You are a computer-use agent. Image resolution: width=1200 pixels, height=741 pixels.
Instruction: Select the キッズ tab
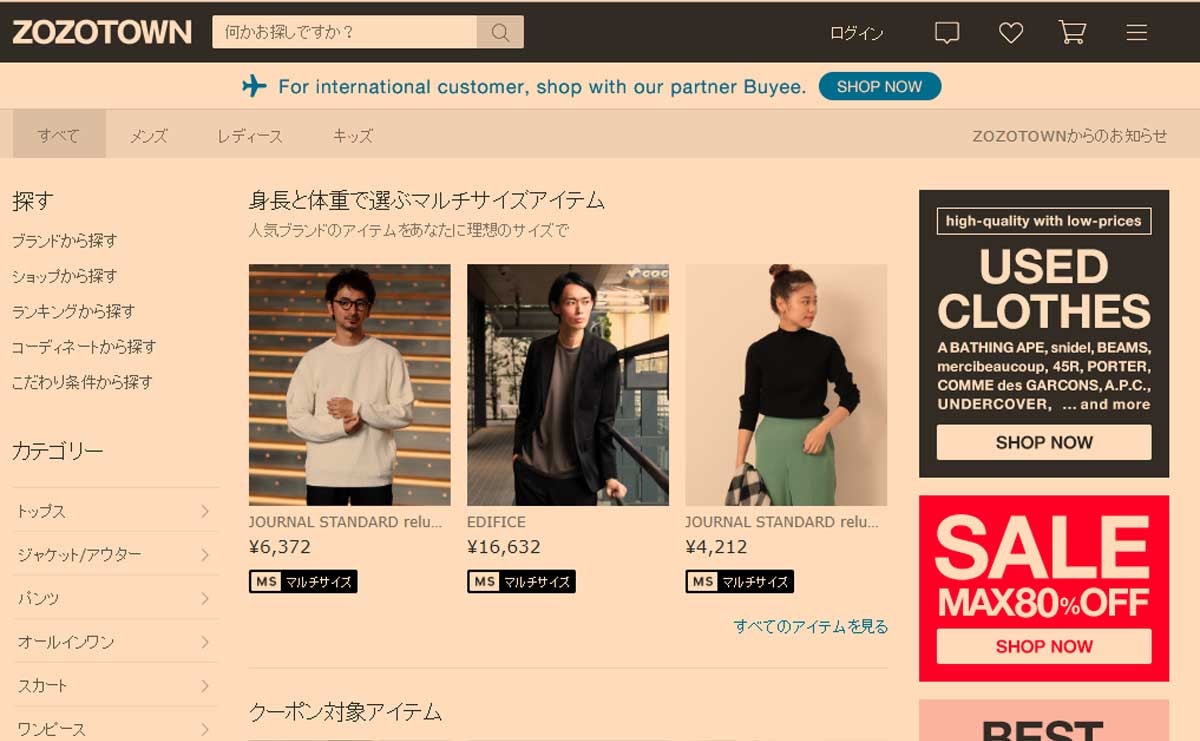coord(352,136)
